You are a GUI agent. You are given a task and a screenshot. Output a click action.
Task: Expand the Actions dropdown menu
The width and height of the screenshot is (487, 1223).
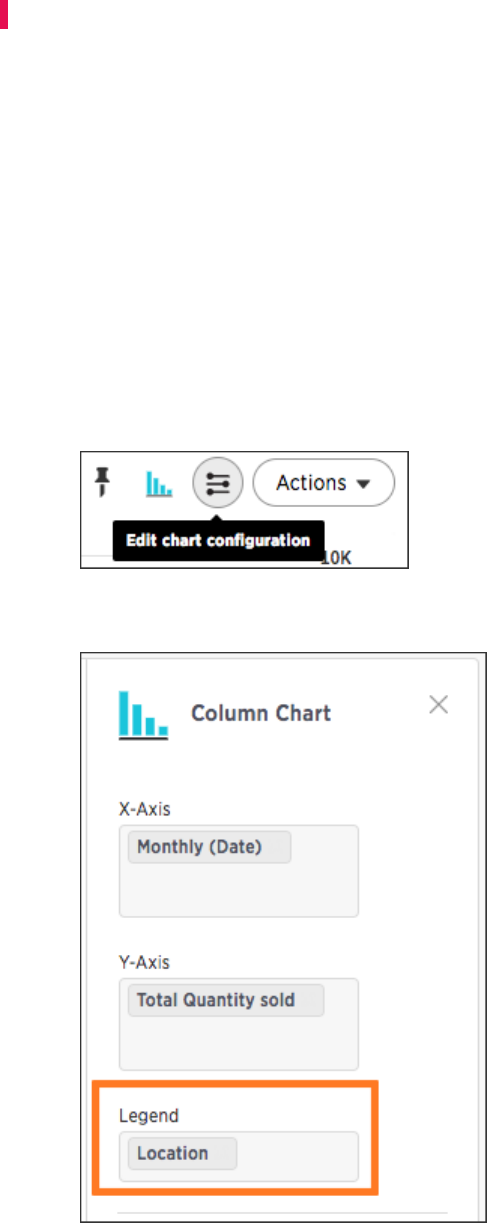point(323,483)
